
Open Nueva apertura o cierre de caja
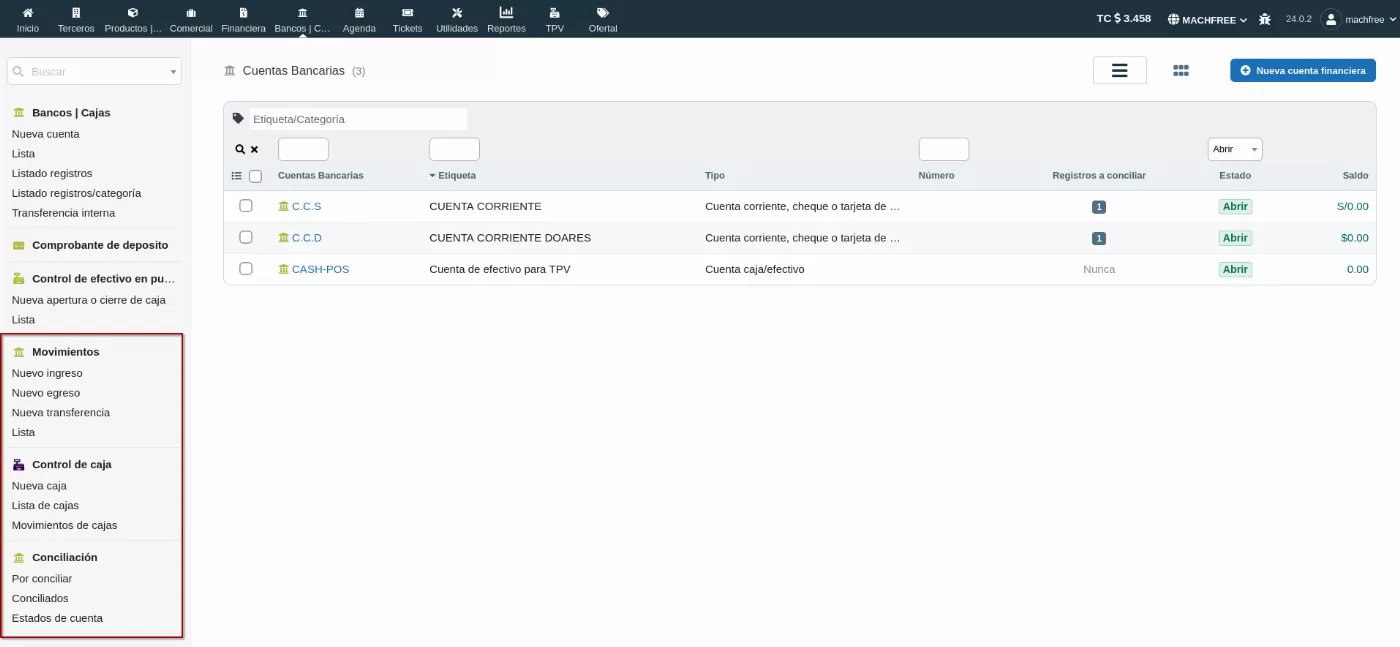(x=89, y=300)
